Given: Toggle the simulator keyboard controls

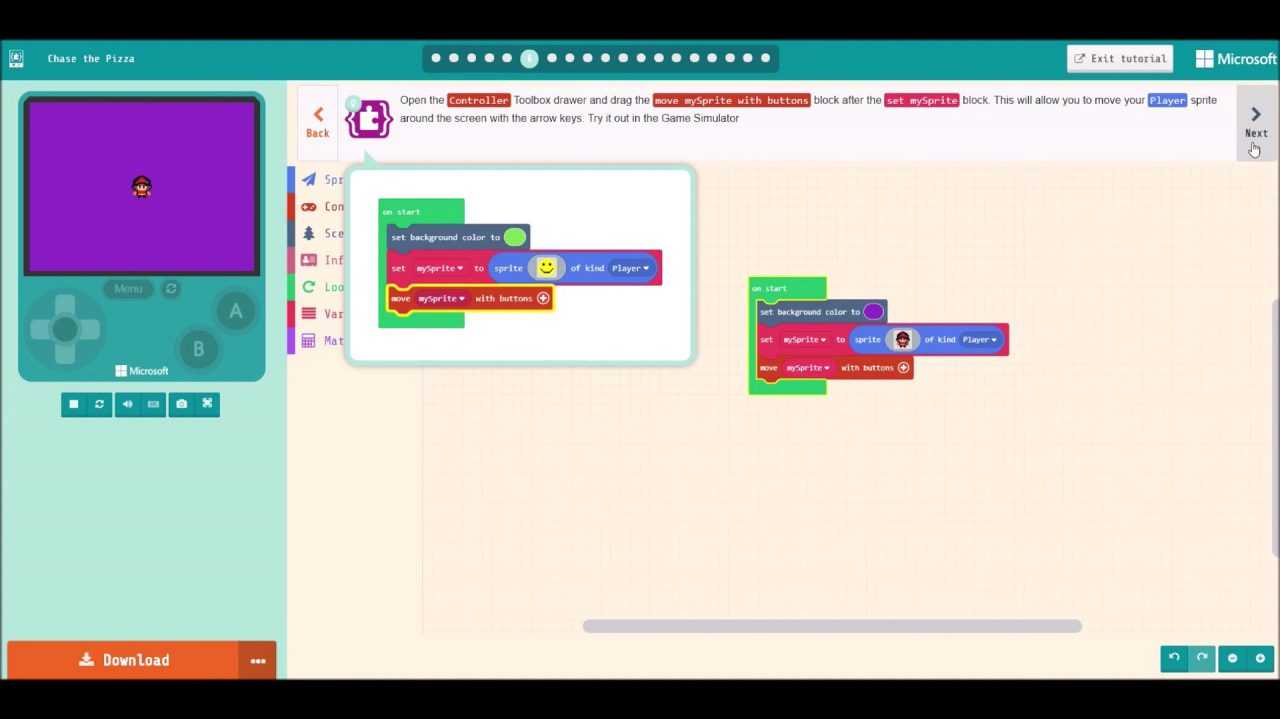Looking at the screenshot, I should pyautogui.click(x=152, y=403).
